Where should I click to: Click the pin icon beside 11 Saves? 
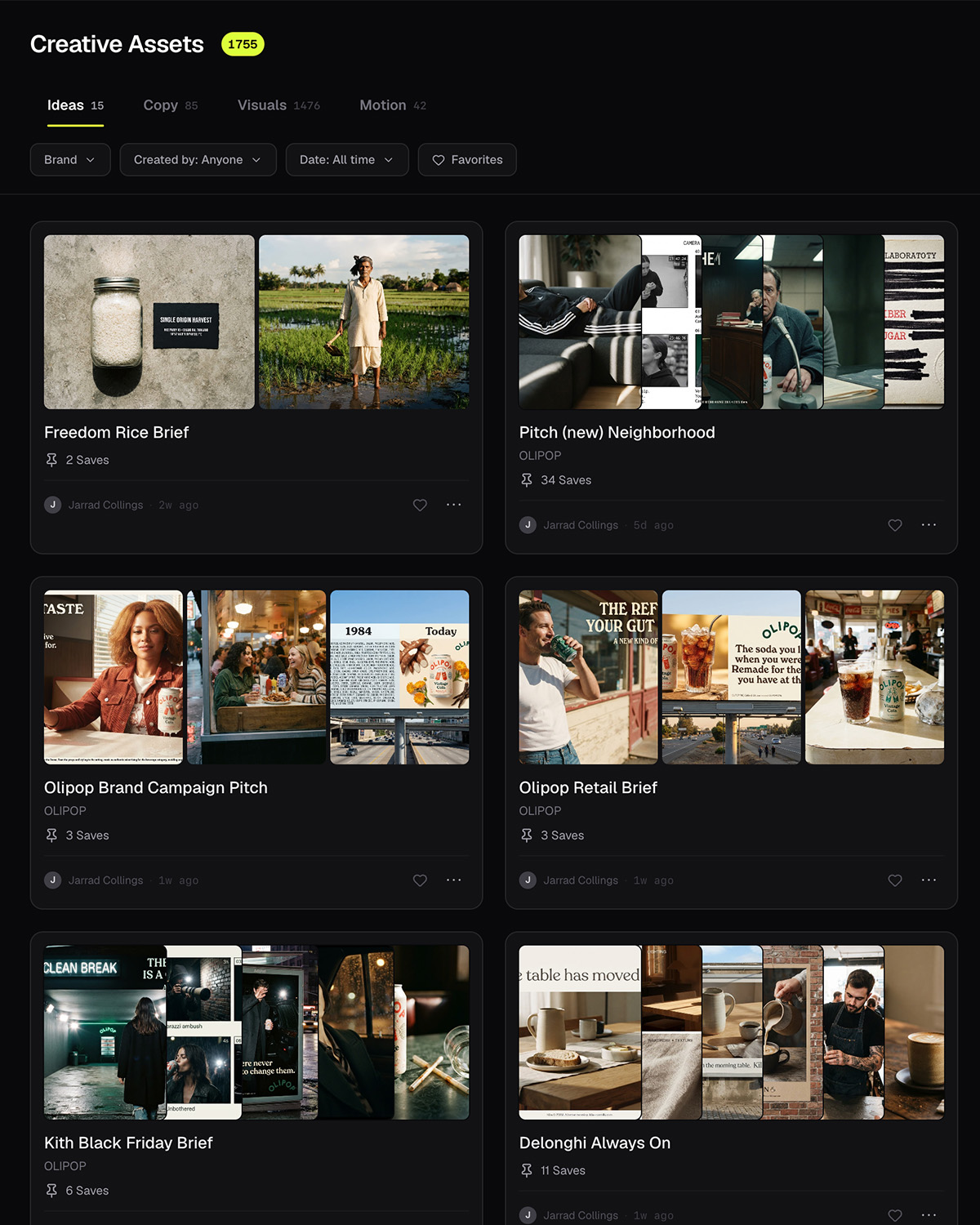(527, 1170)
